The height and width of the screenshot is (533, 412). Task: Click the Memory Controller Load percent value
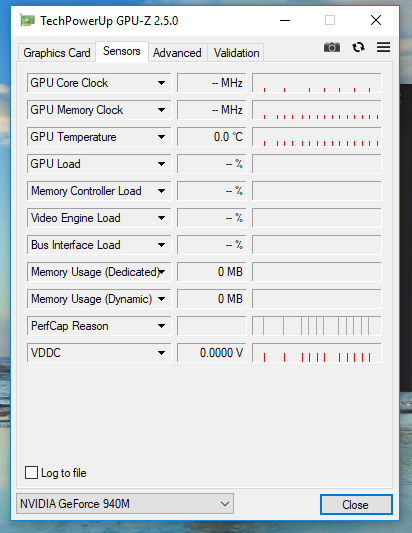211,191
